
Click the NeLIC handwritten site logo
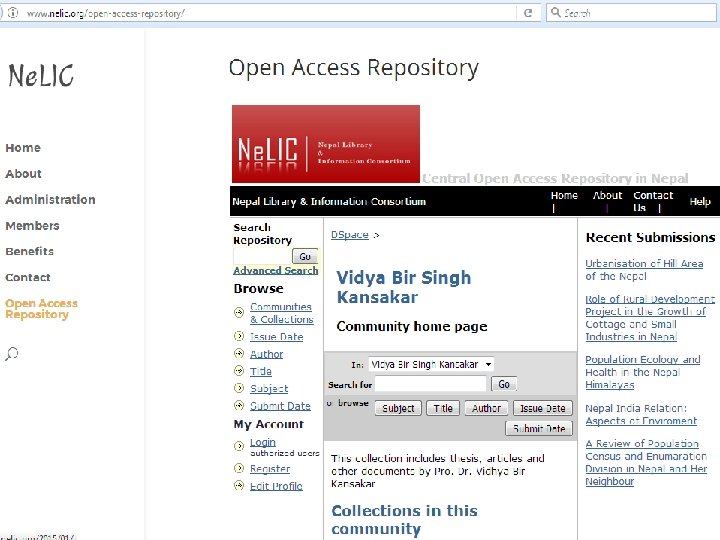click(x=41, y=75)
